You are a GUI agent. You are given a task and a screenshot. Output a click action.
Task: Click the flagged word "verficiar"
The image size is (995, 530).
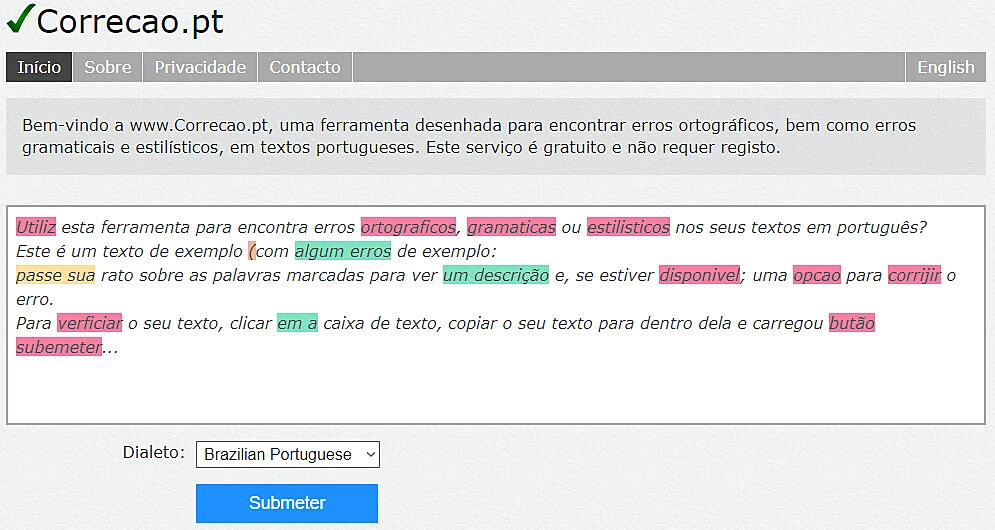tap(89, 323)
